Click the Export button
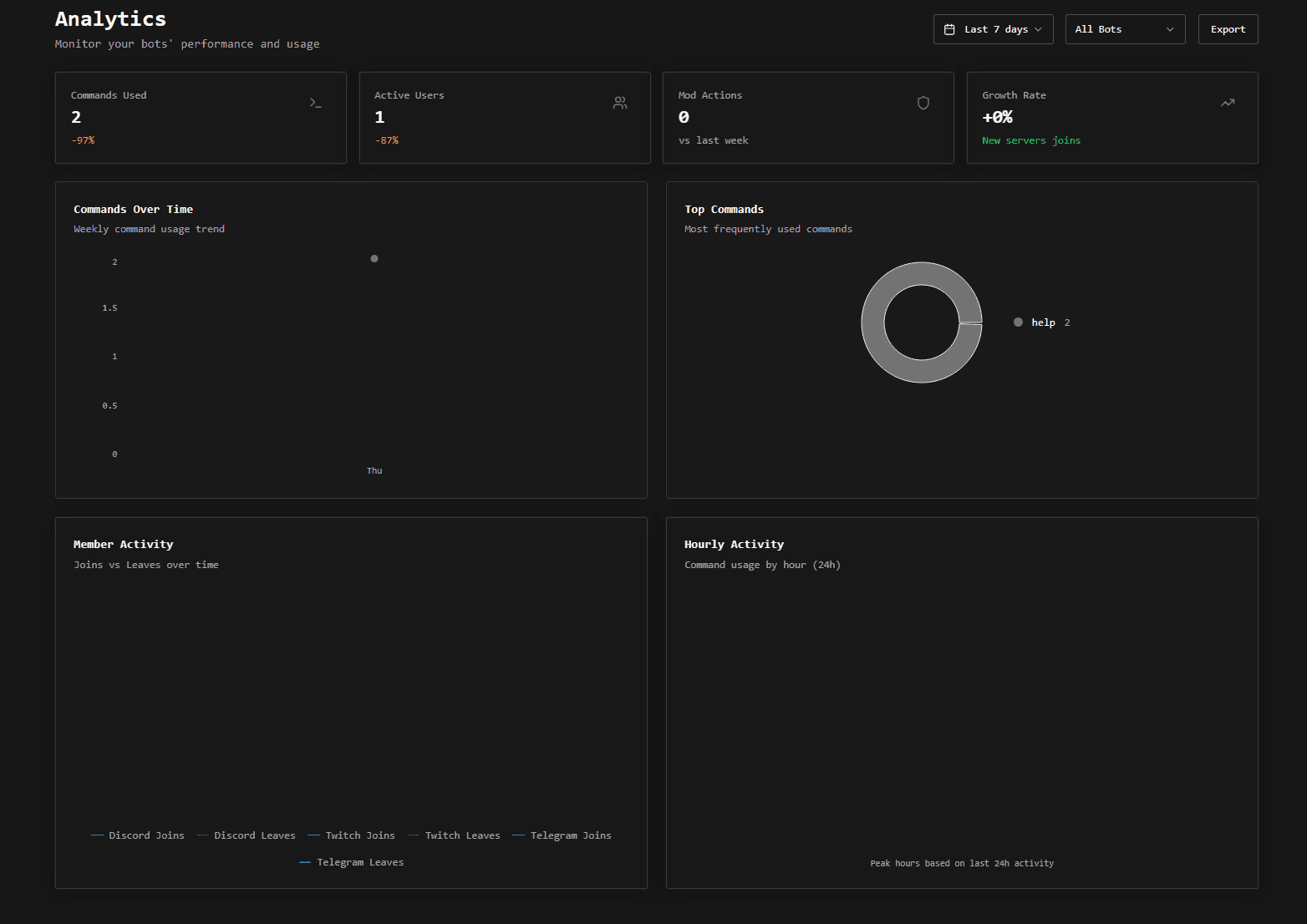This screenshot has width=1307, height=924. click(x=1228, y=28)
